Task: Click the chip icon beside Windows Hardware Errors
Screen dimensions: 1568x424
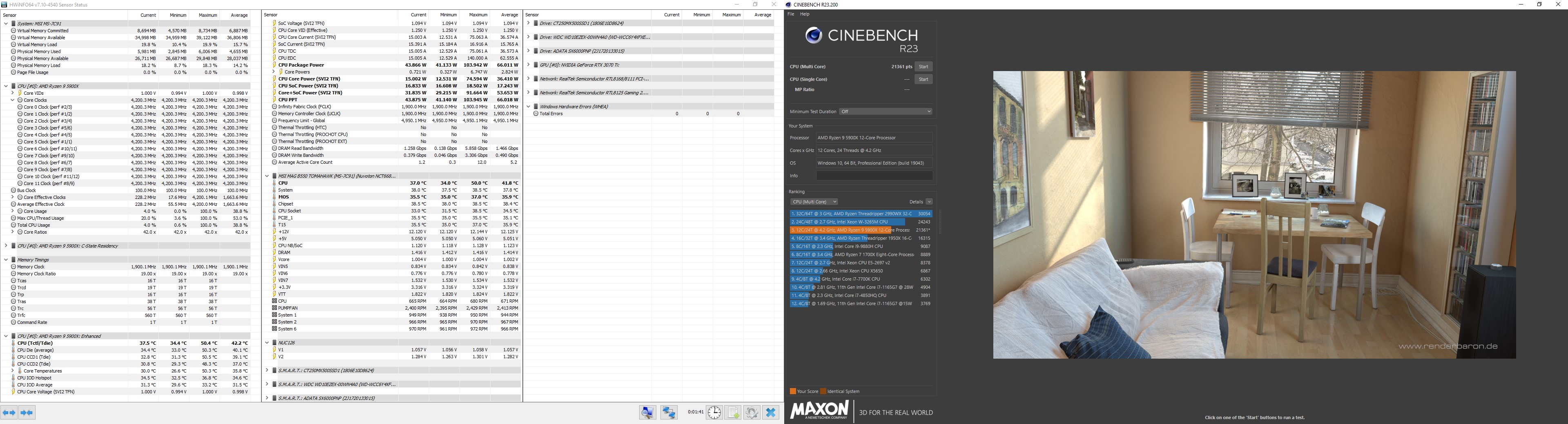Action: tap(535, 107)
